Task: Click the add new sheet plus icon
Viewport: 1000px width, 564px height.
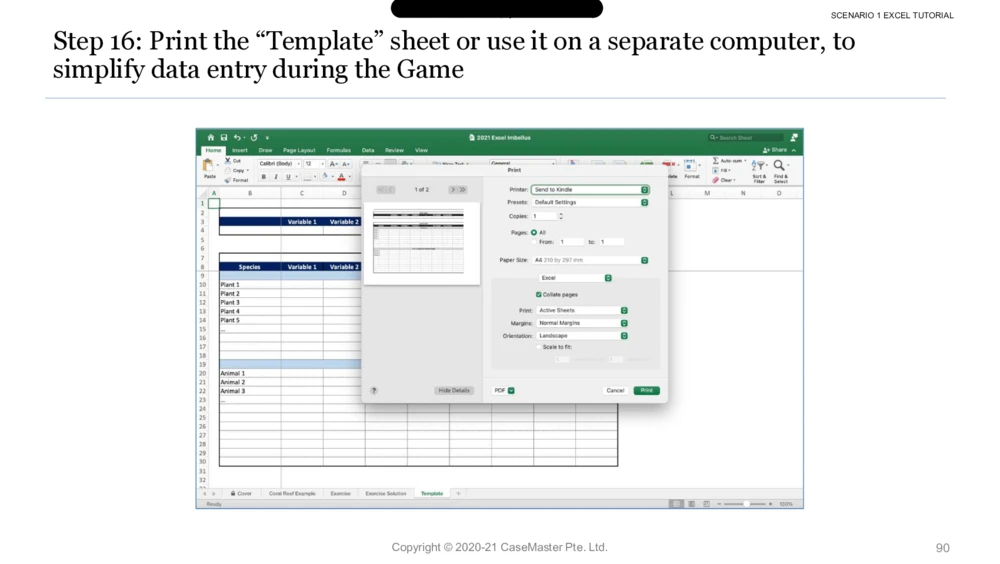Action: 459,493
